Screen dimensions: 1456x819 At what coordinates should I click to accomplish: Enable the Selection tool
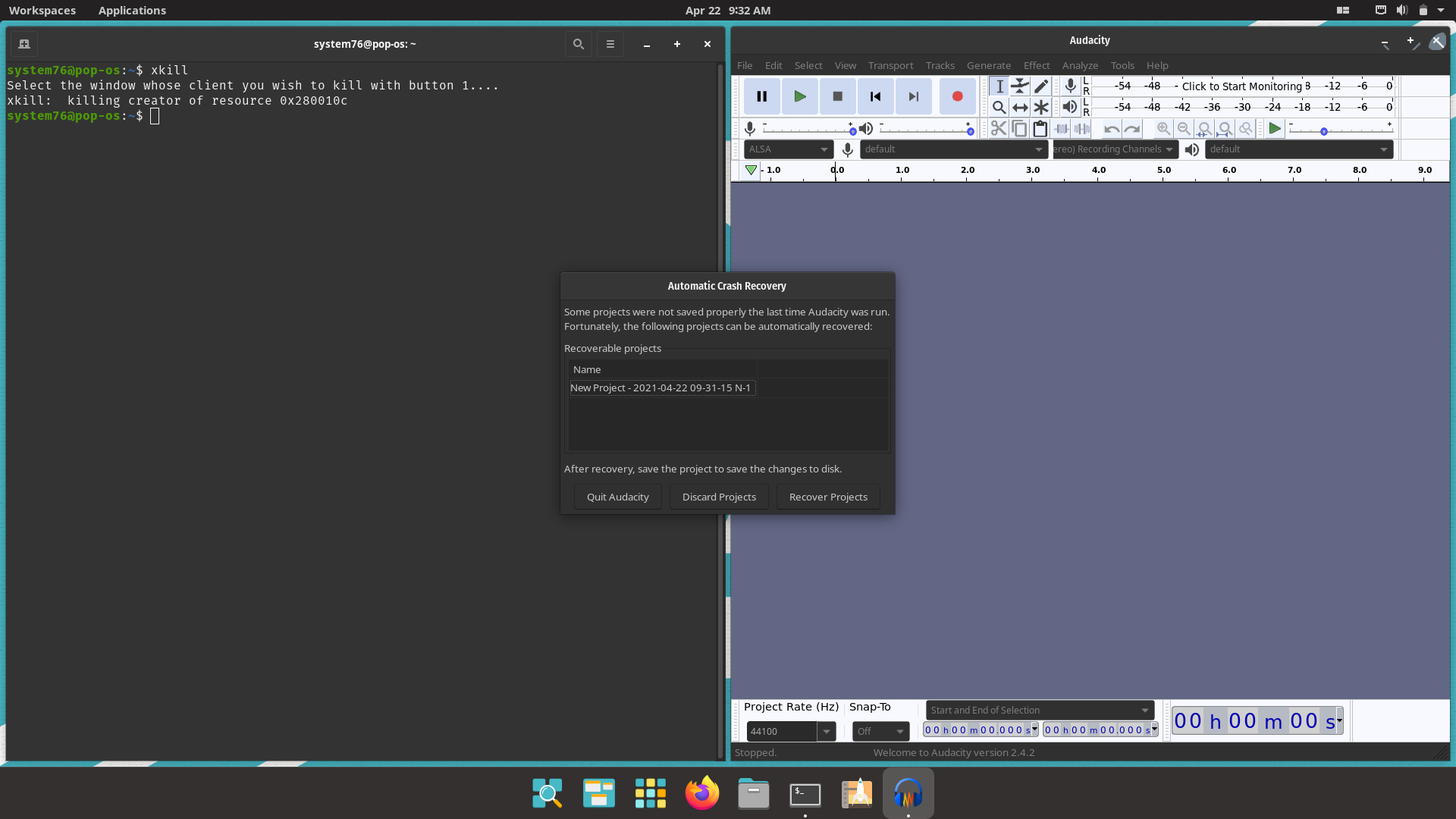click(x=999, y=86)
